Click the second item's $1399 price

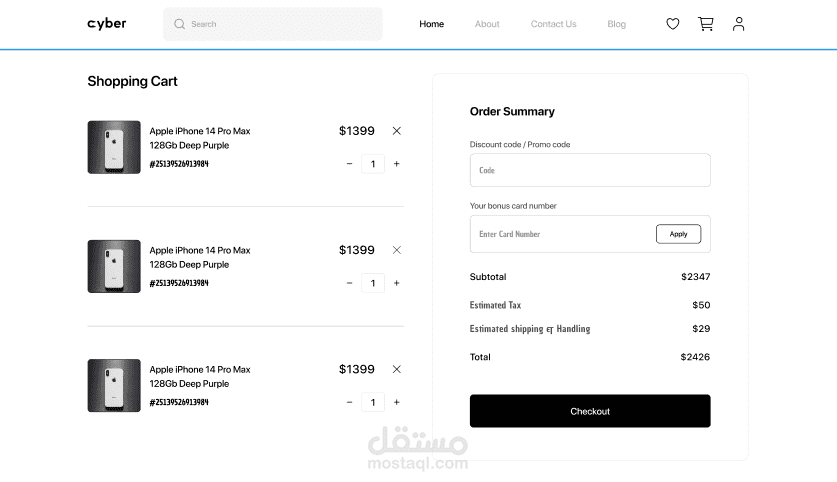(x=357, y=250)
